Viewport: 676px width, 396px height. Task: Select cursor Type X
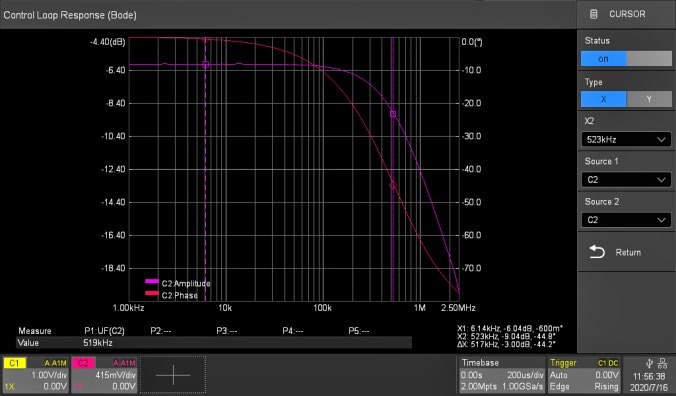pyautogui.click(x=603, y=99)
